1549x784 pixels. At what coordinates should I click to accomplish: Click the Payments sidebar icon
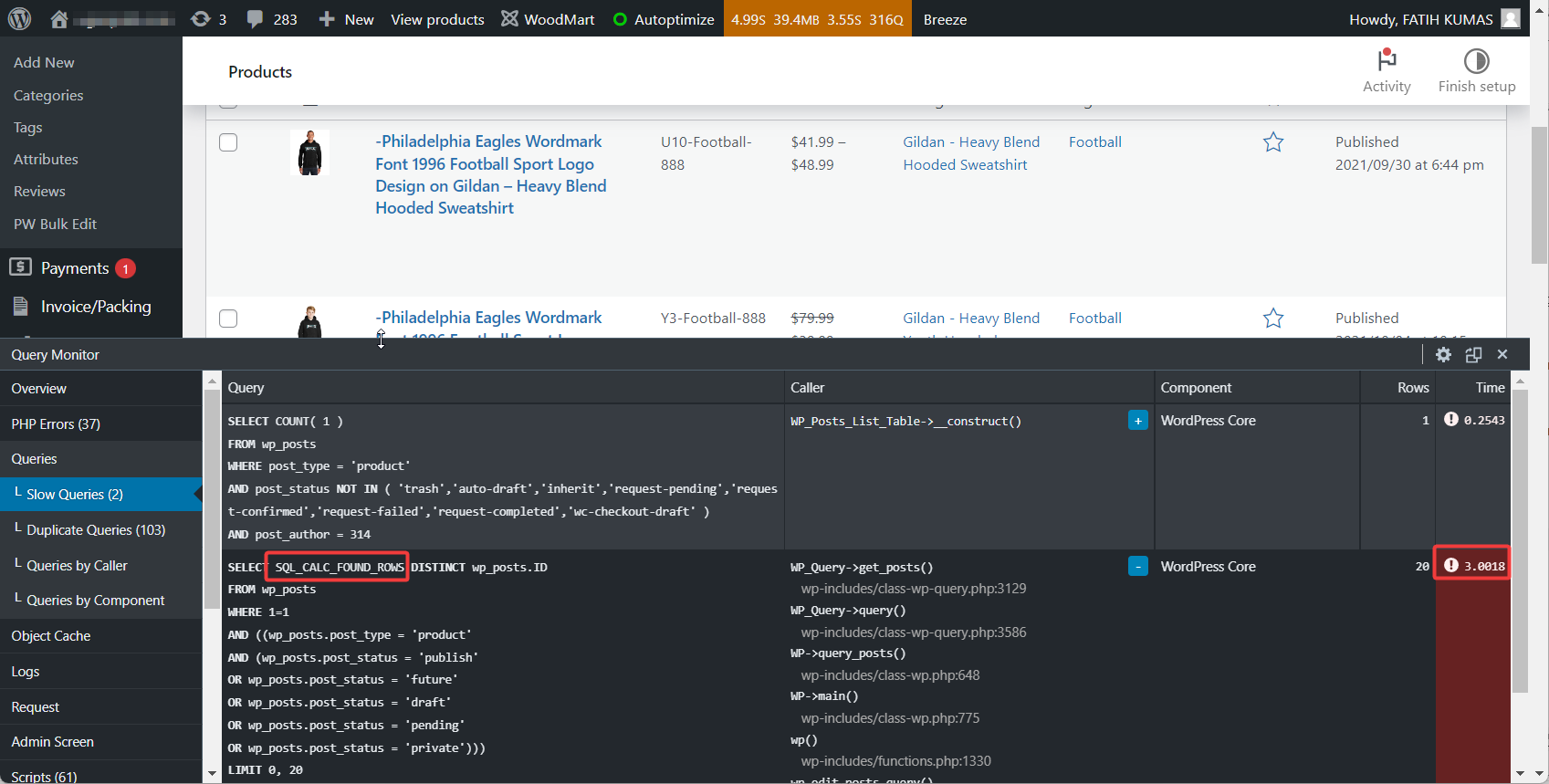point(20,267)
